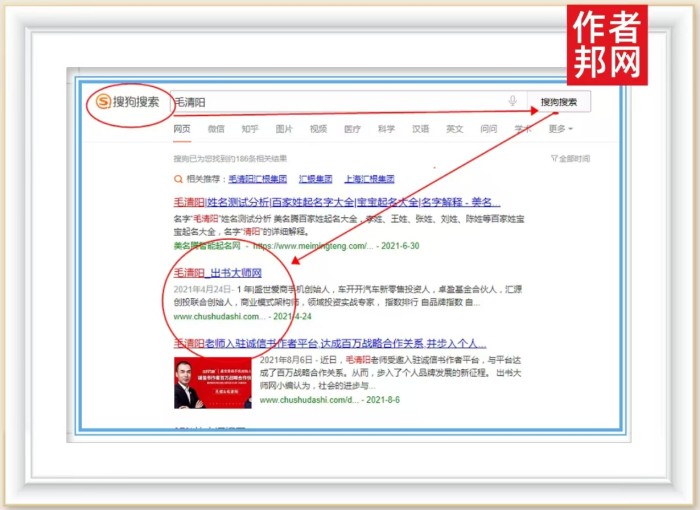Switch to the 微信 tab
This screenshot has width=700, height=510.
tap(216, 129)
